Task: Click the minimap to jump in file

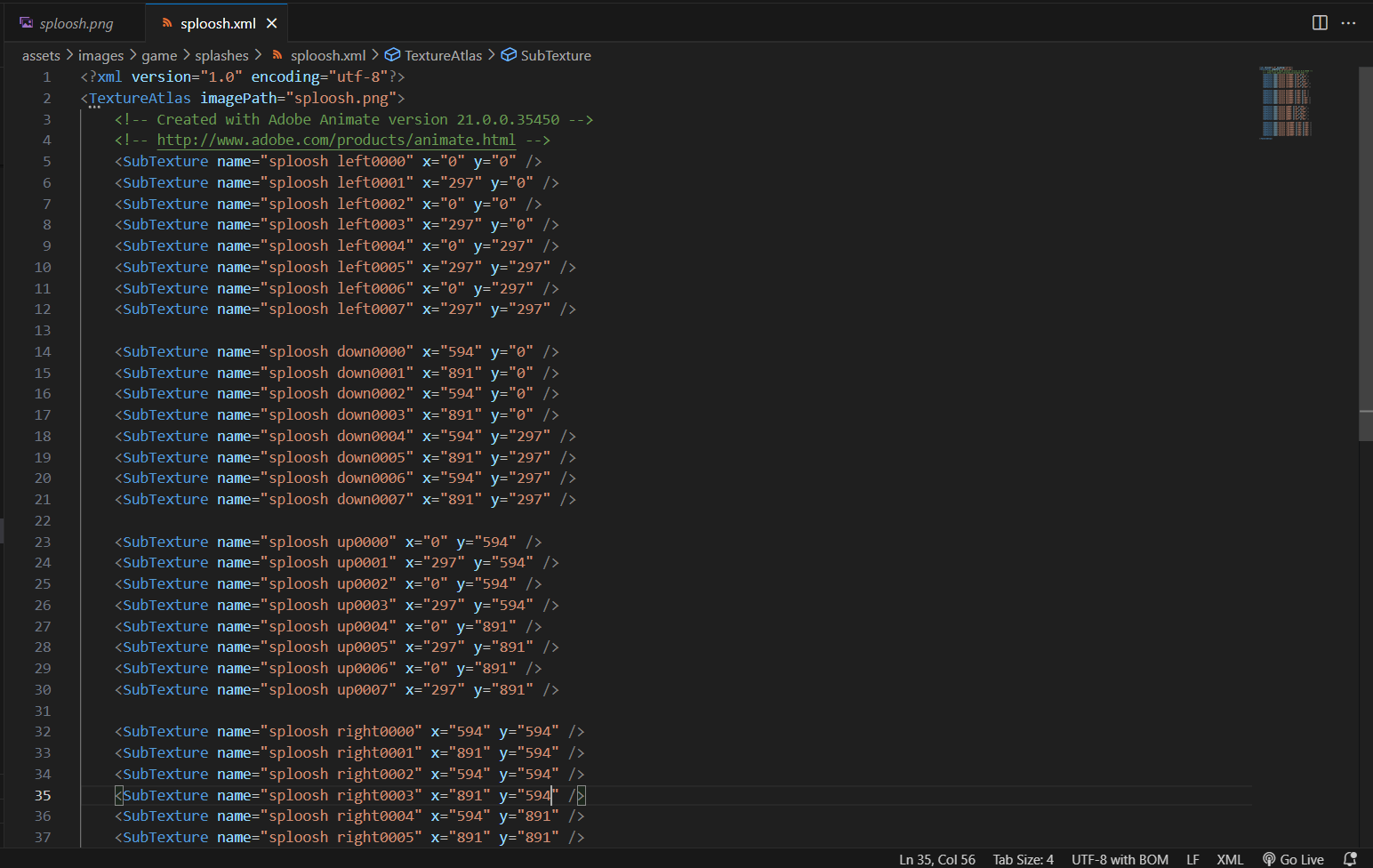Action: pyautogui.click(x=1285, y=102)
